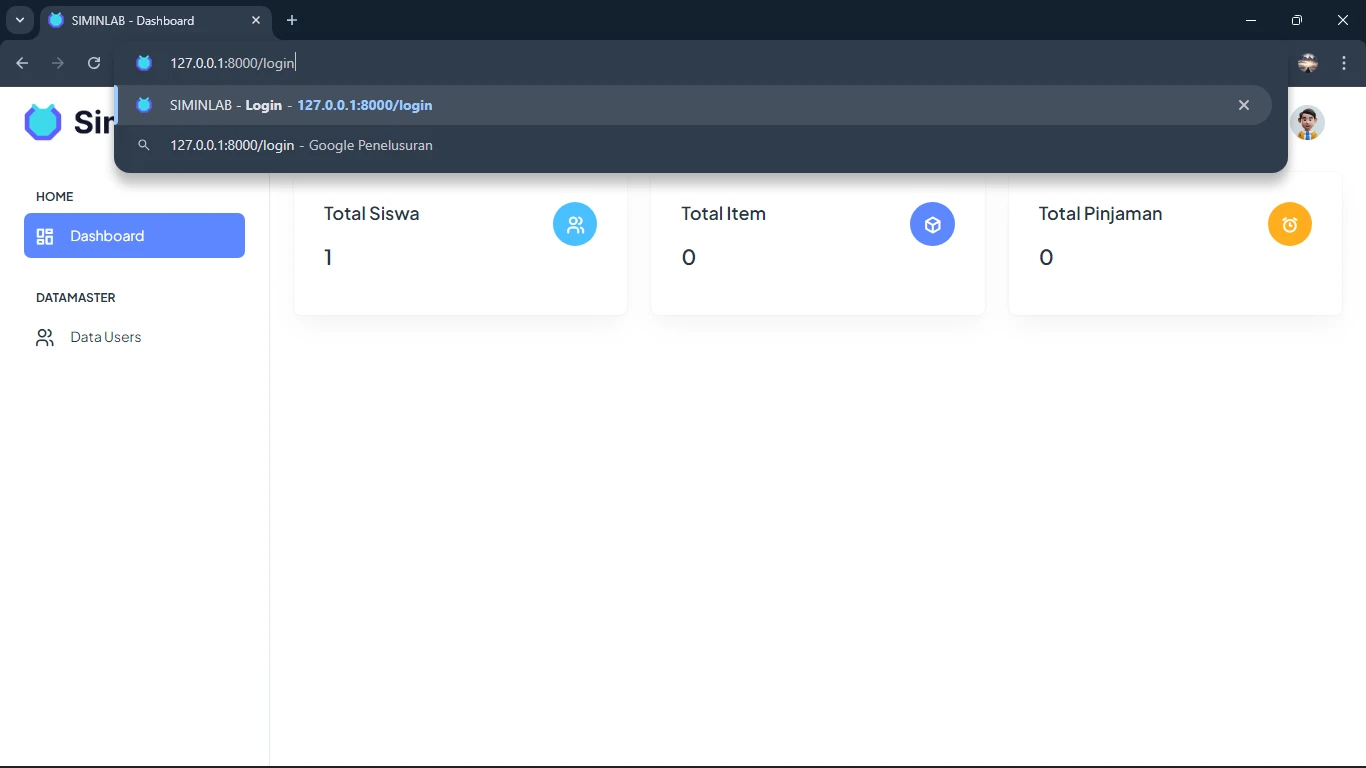Switch to the SIMINLAB - Dashboard tab
Image resolution: width=1366 pixels, height=768 pixels.
click(x=140, y=20)
